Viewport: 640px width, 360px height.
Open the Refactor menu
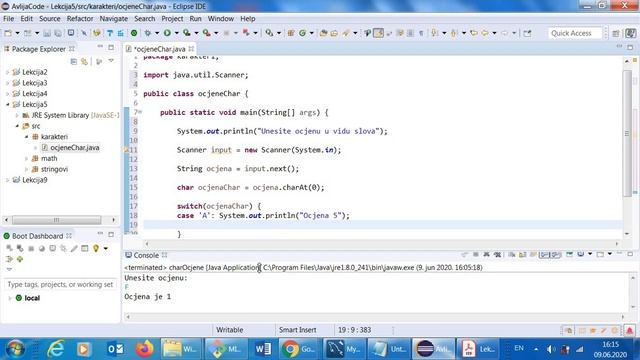click(80, 19)
